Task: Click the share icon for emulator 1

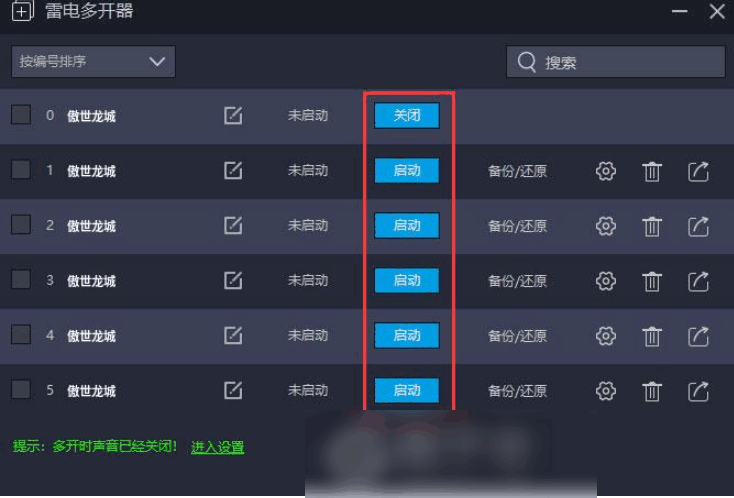Action: click(x=698, y=171)
